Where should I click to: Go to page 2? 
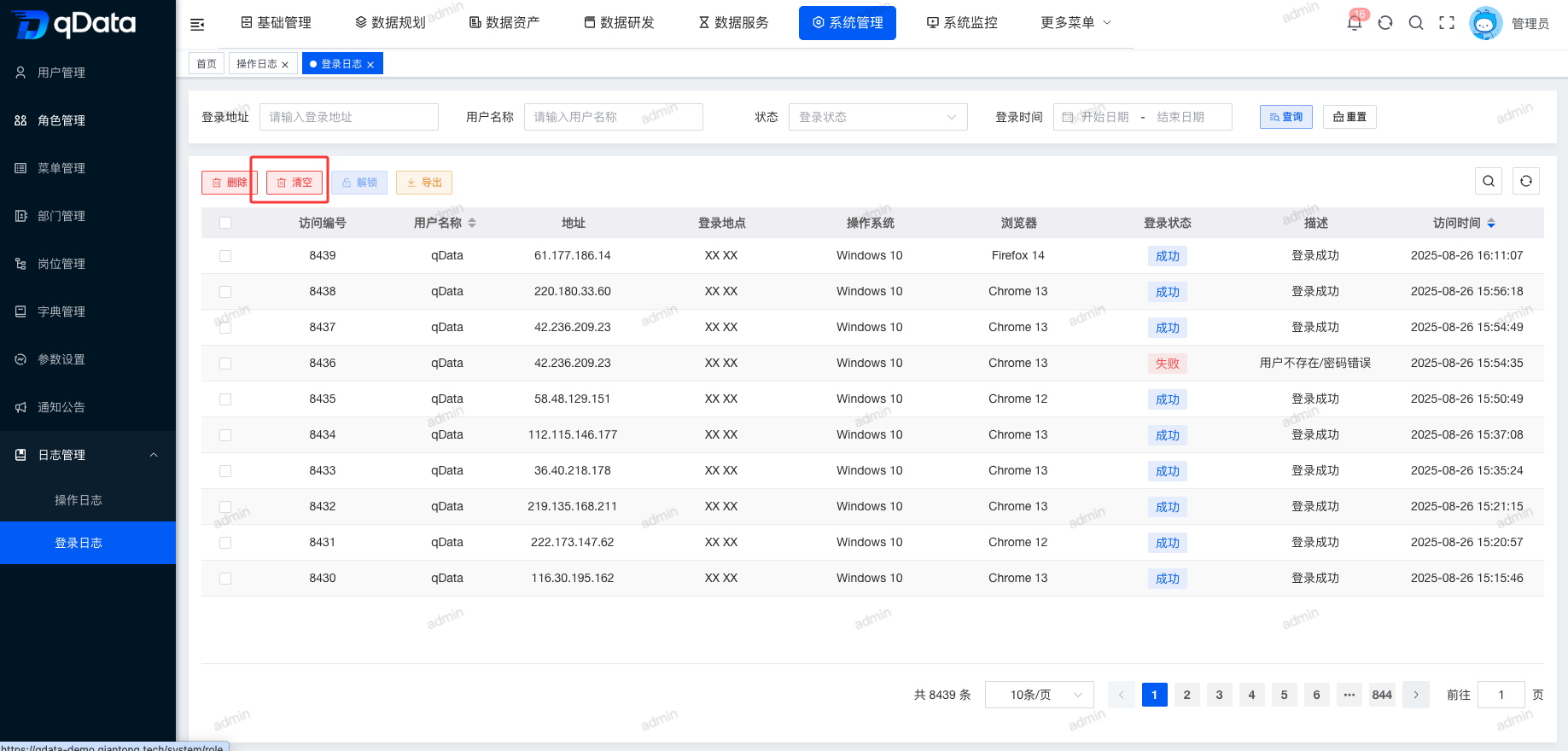pos(1186,695)
